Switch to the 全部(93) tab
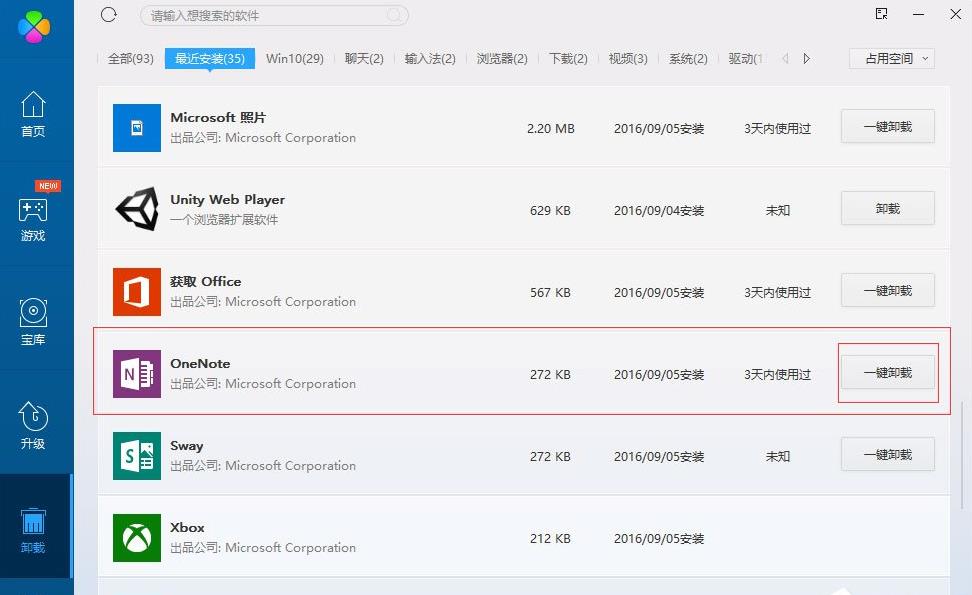 pyautogui.click(x=130, y=59)
